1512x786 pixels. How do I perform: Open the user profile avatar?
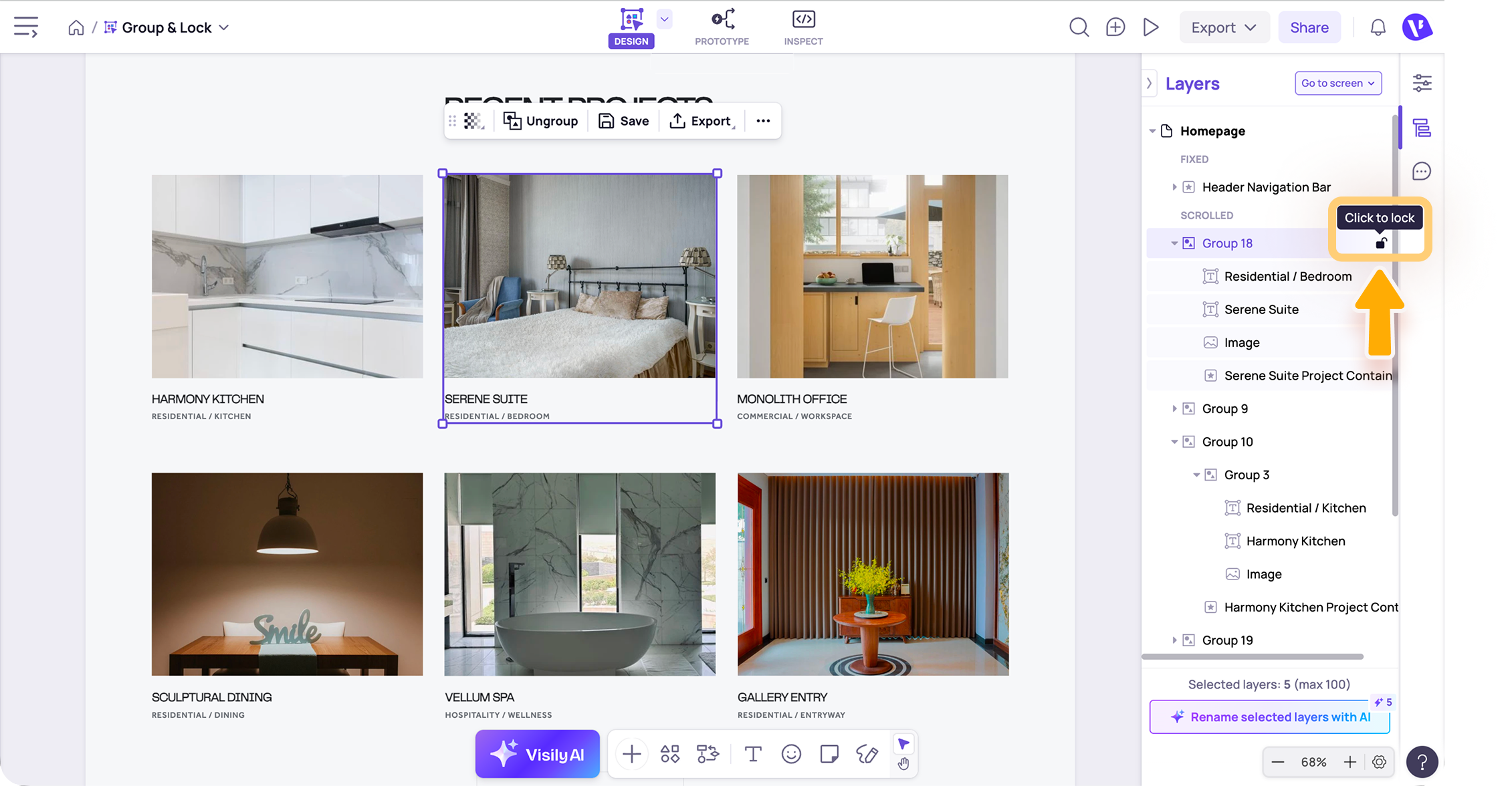click(1417, 27)
